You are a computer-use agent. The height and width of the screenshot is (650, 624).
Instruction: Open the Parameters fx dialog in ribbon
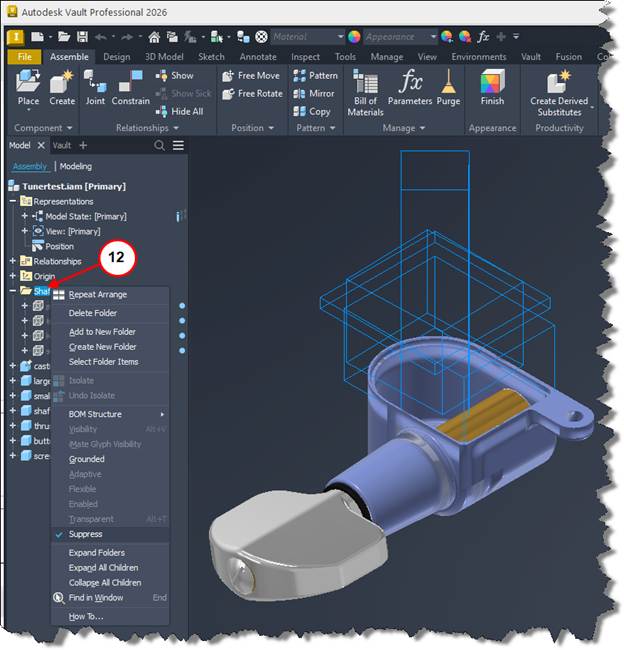pyautogui.click(x=410, y=88)
